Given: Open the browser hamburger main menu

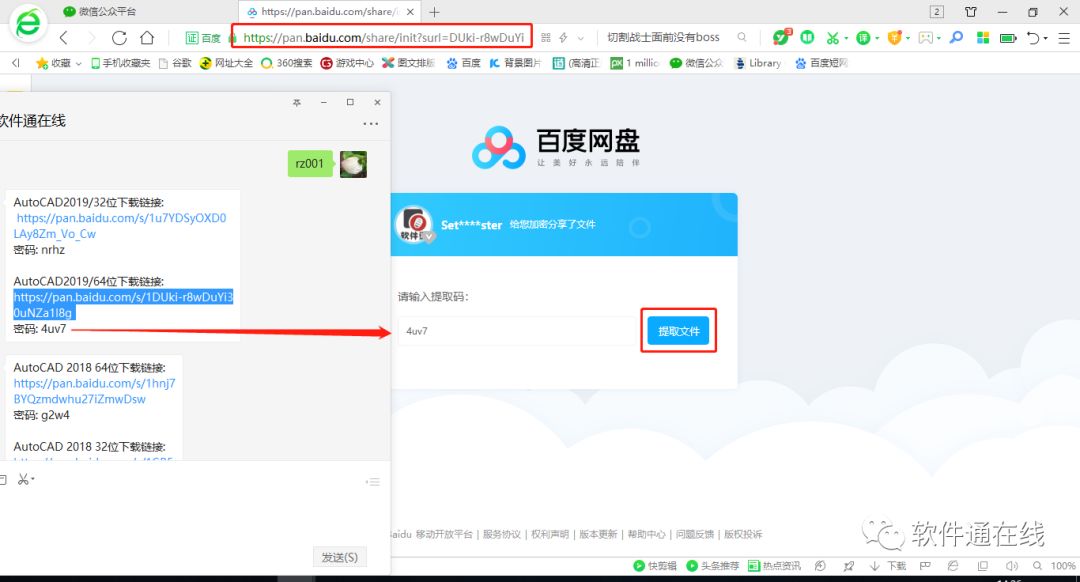Looking at the screenshot, I should click(1064, 38).
